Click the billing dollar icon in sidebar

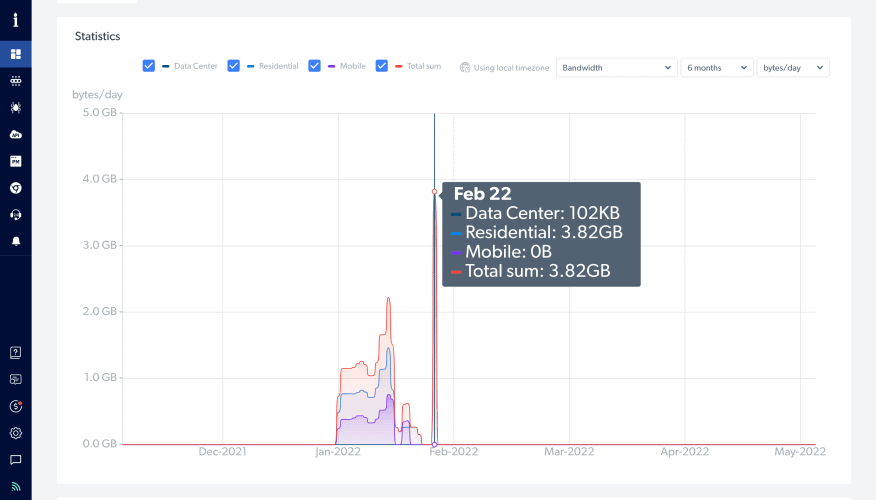16,406
